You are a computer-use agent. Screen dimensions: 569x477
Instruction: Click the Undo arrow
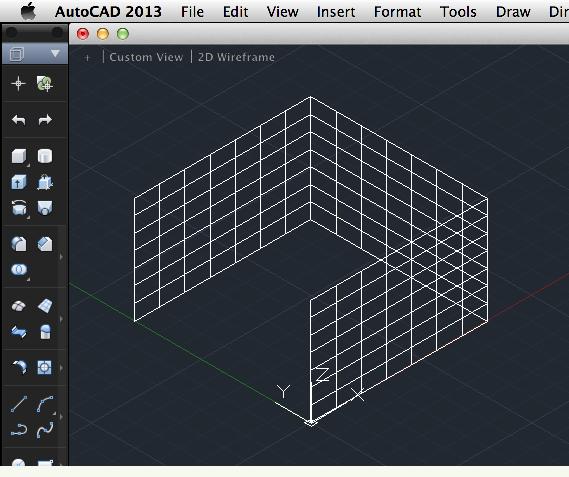[19, 119]
